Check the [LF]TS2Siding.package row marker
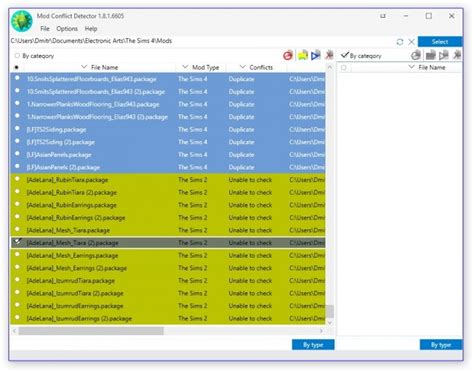474x372 pixels. pyautogui.click(x=17, y=128)
